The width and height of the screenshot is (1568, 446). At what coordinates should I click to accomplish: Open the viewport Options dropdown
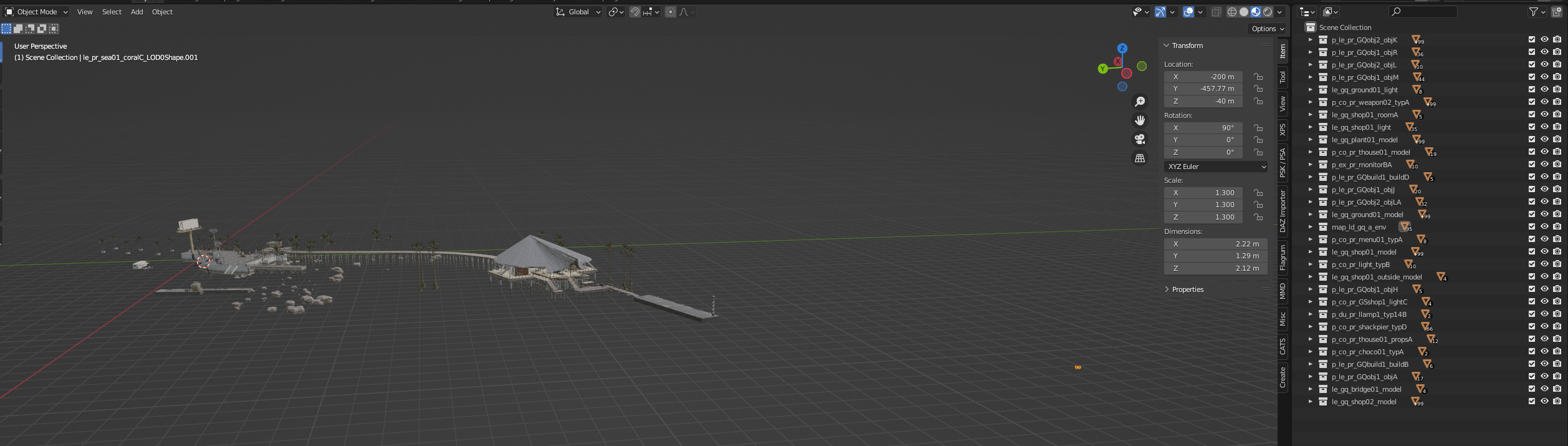click(1268, 29)
